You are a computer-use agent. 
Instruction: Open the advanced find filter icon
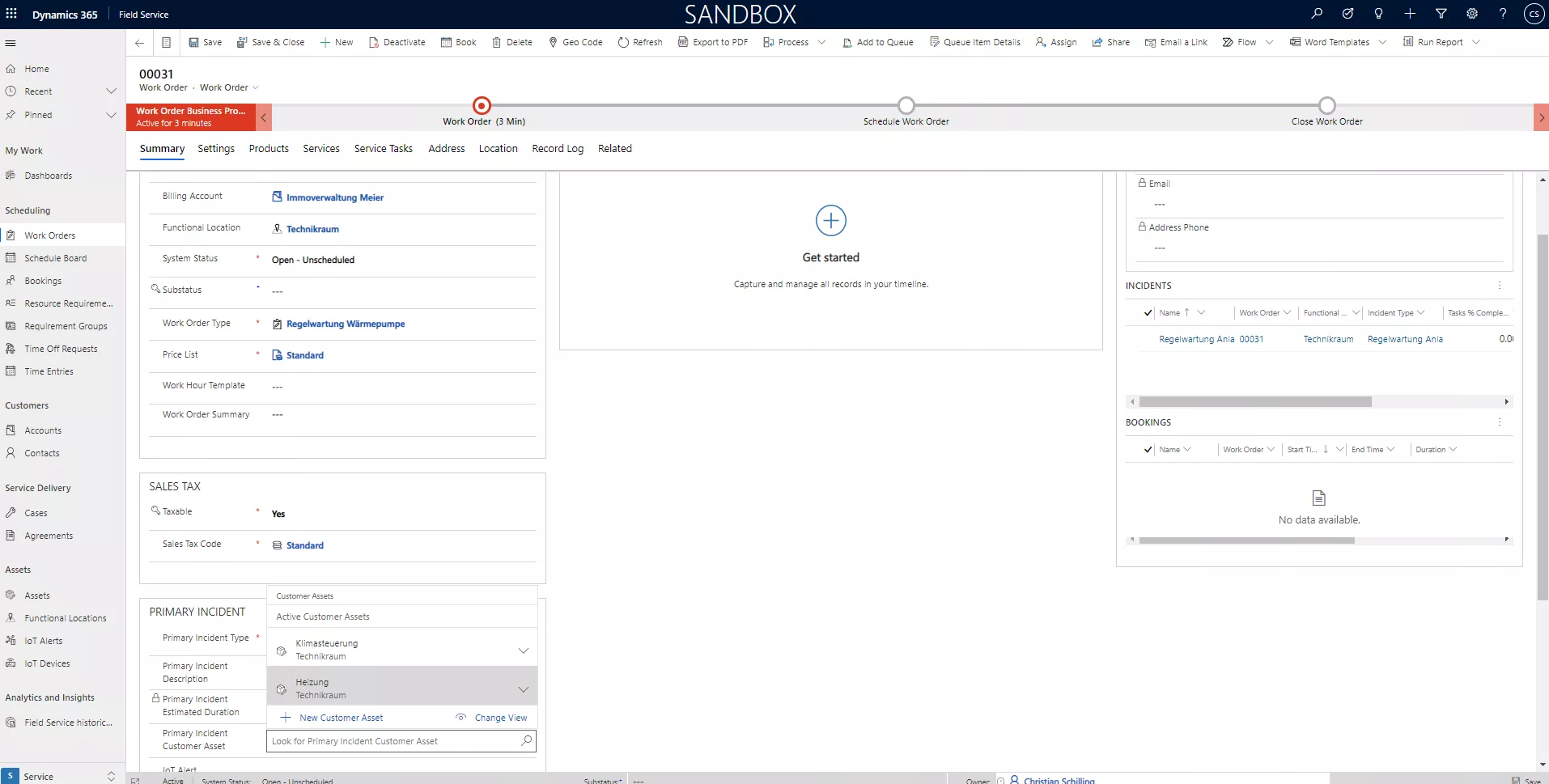1441,14
